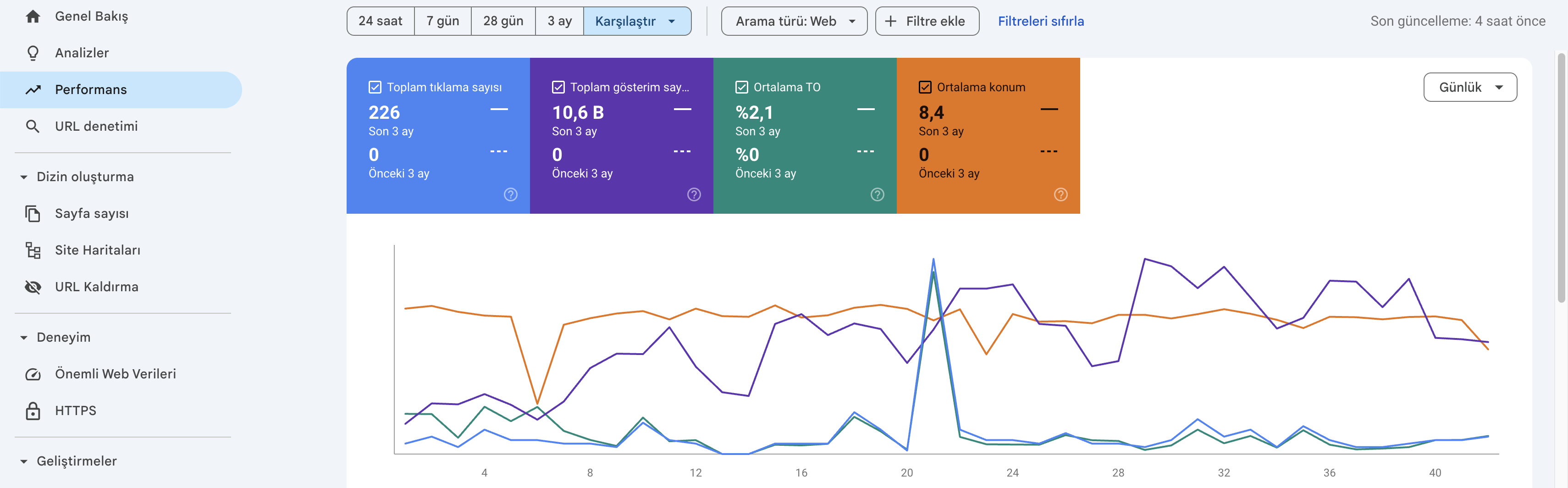
Task: Open the URL Kaldırma crossed-eye icon
Action: pos(33,287)
